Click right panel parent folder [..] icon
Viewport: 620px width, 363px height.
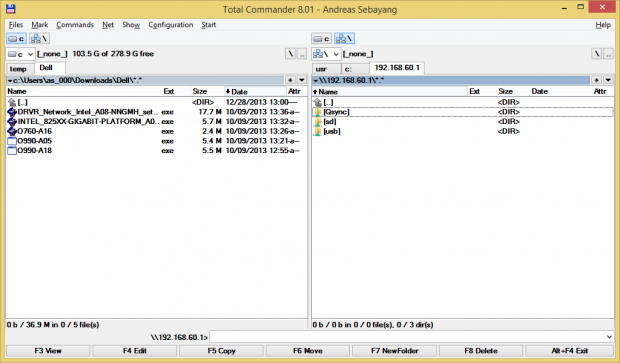pos(318,102)
